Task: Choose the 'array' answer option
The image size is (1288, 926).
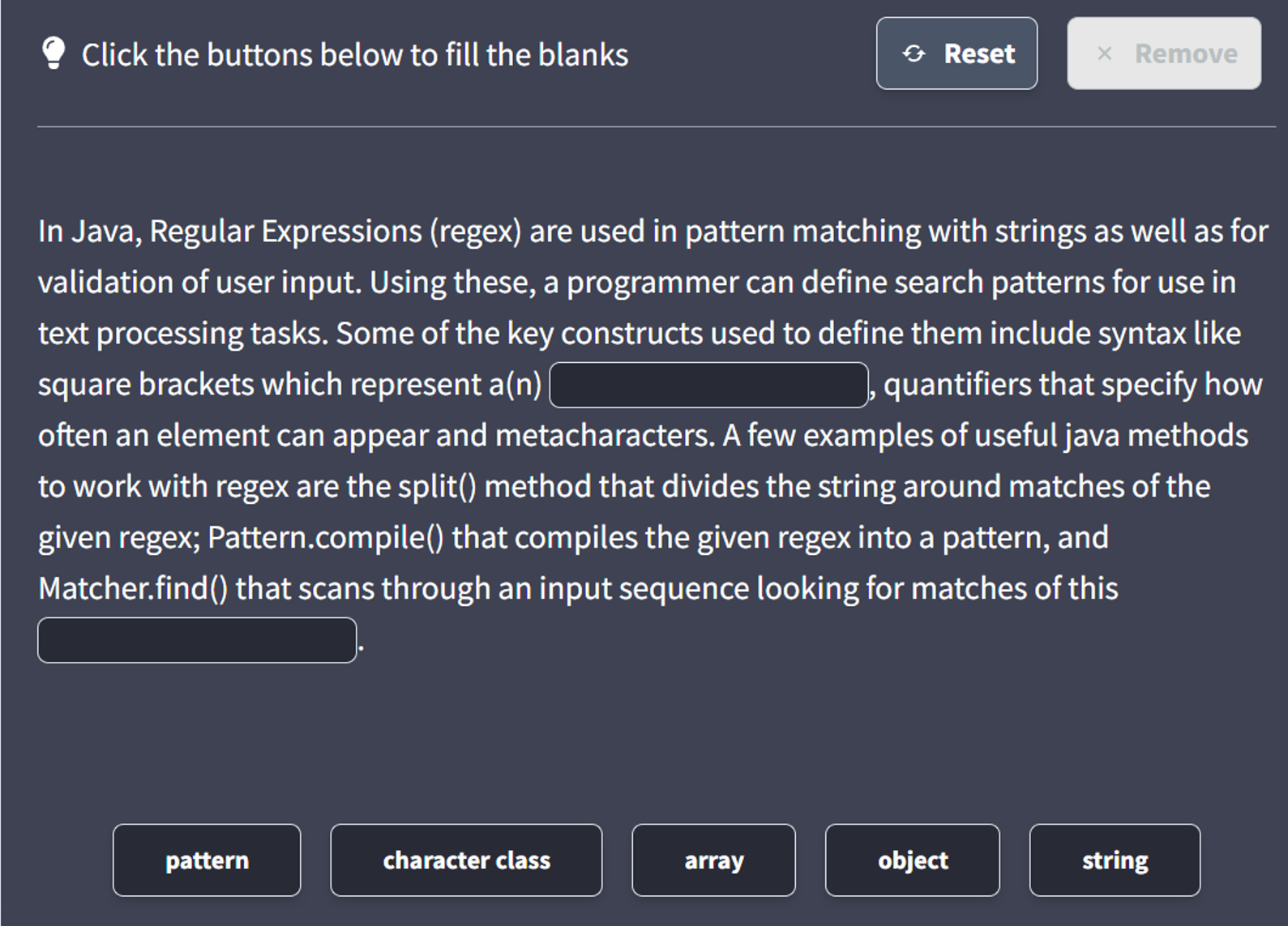Action: [713, 860]
